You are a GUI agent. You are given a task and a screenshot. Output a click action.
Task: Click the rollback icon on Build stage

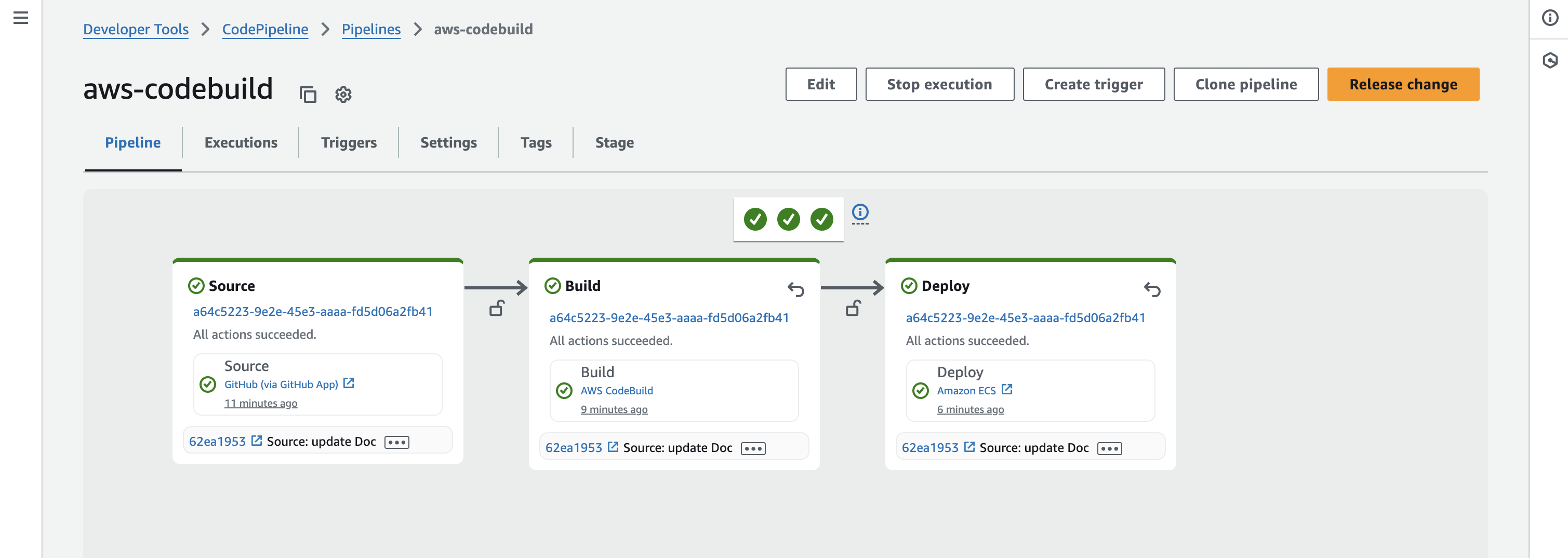795,289
